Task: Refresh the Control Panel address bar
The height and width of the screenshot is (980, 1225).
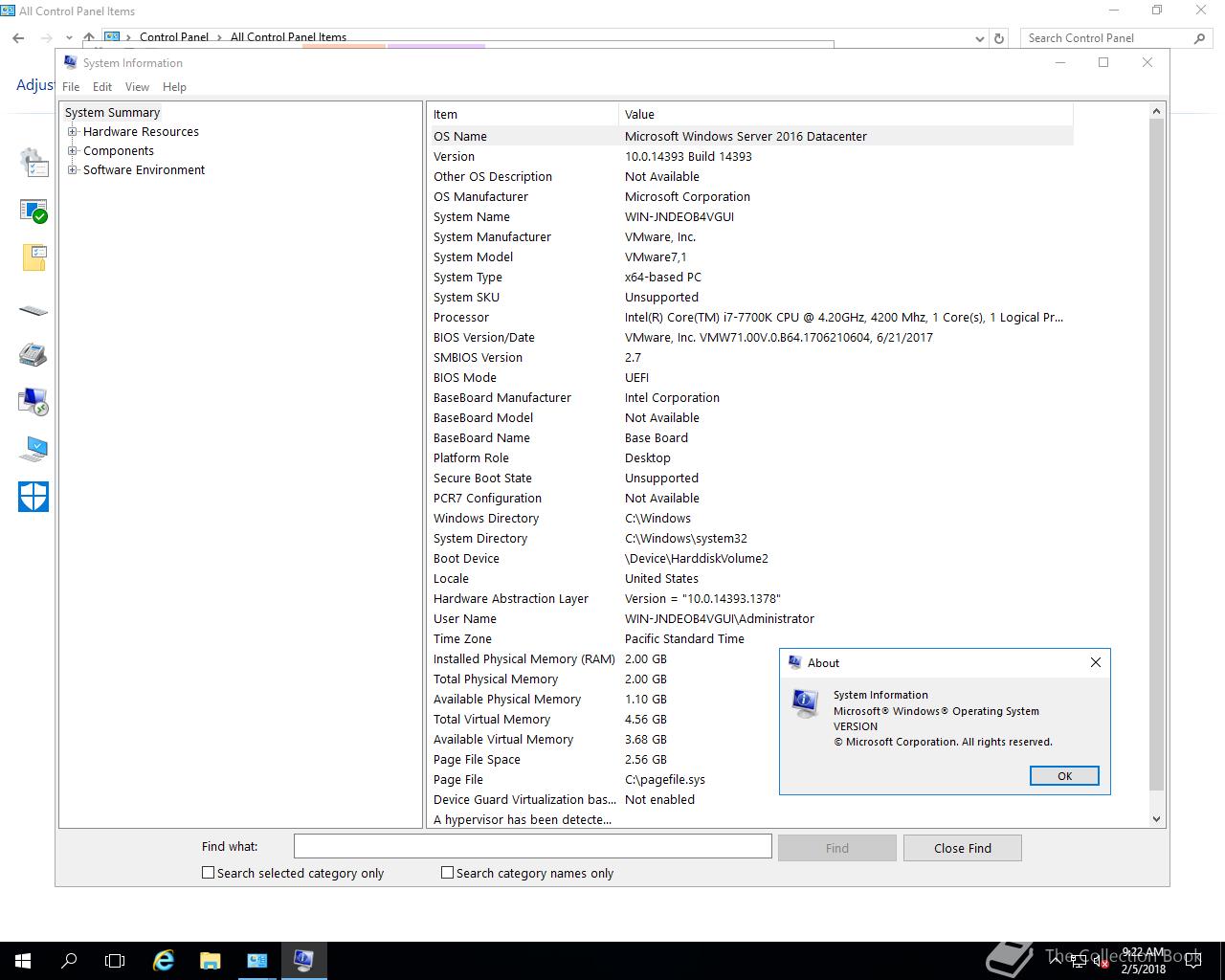Action: (999, 38)
